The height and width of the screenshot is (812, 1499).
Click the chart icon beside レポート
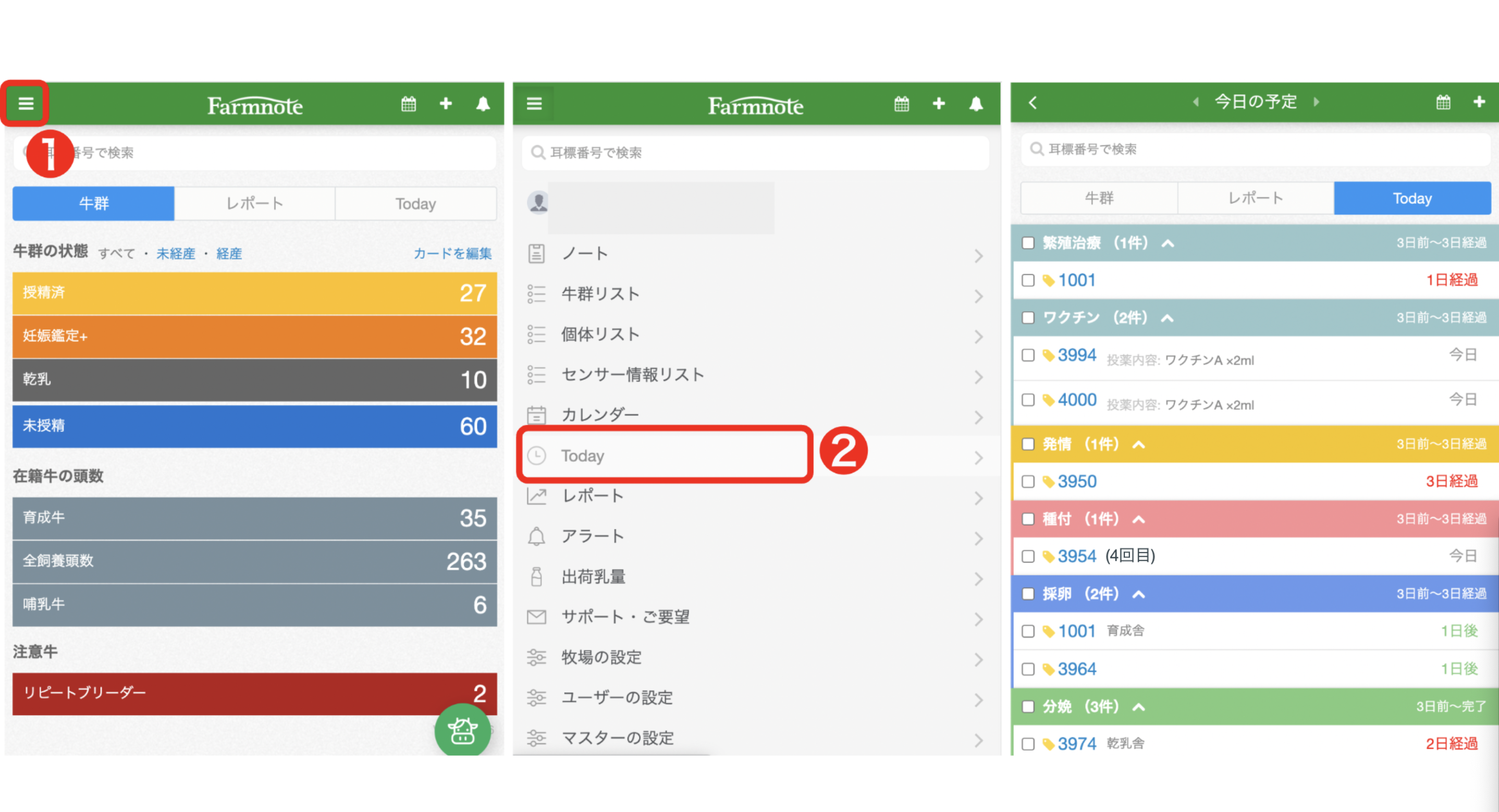(536, 496)
